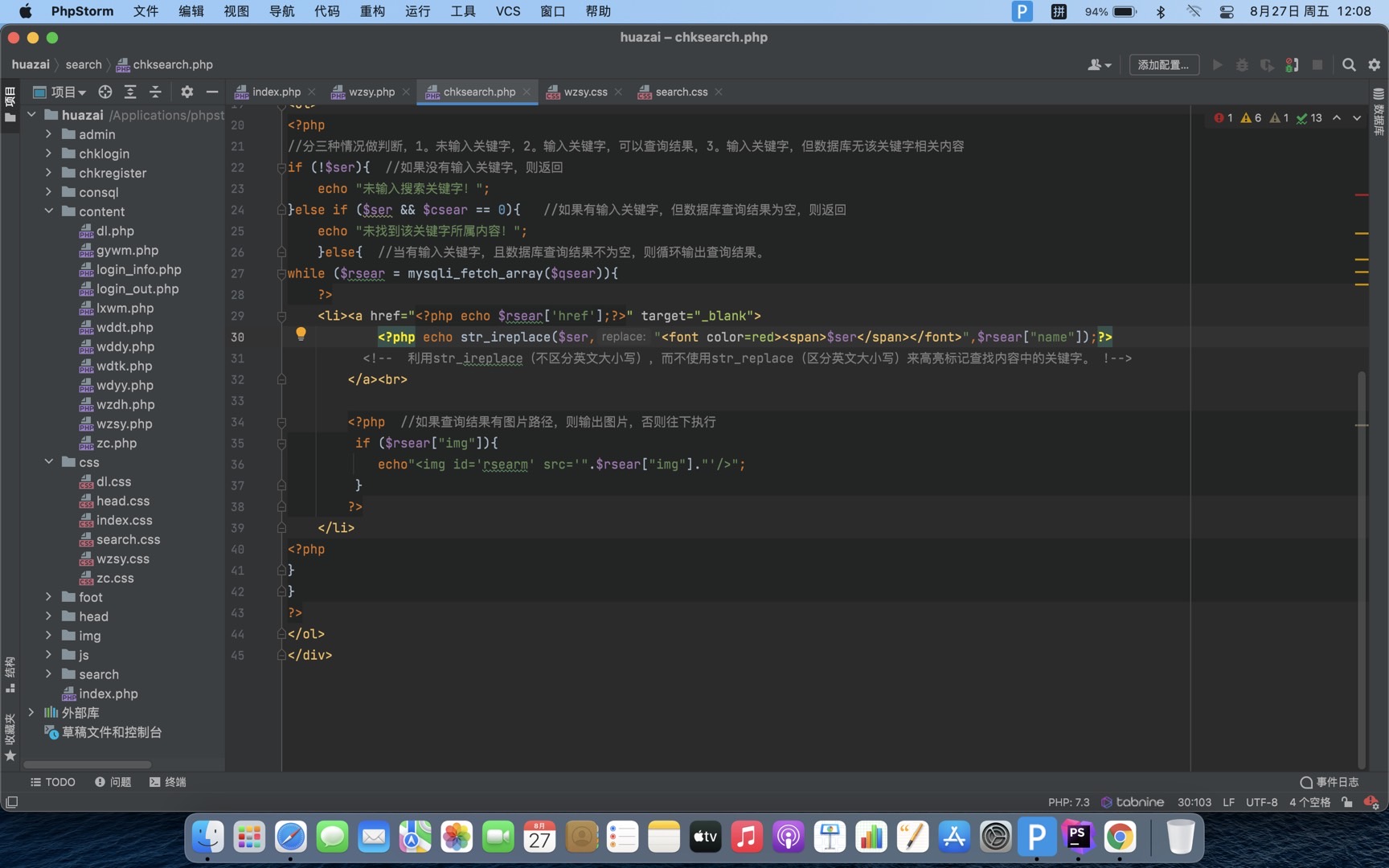Click the LF line separator in status bar

(1228, 802)
